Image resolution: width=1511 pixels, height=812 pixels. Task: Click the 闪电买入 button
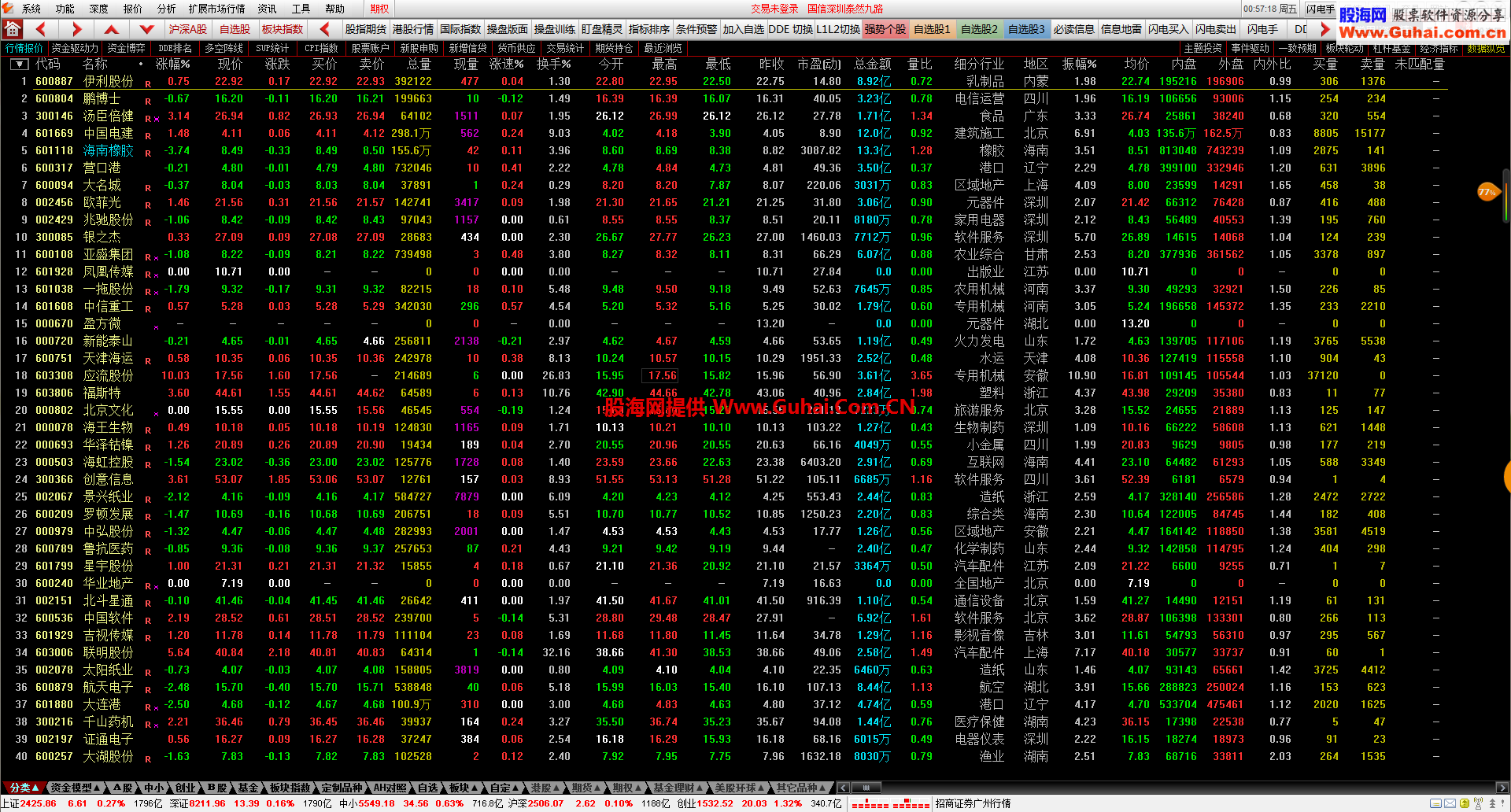(x=1168, y=29)
